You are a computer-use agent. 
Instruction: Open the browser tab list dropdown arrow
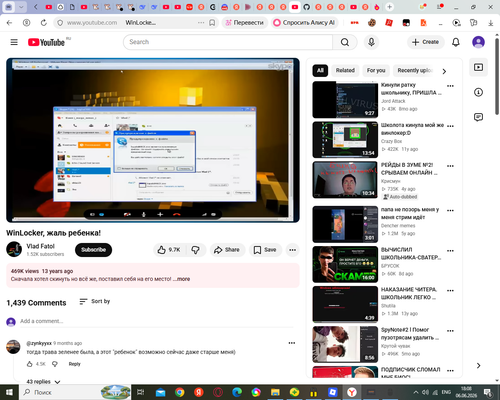click(x=21, y=7)
